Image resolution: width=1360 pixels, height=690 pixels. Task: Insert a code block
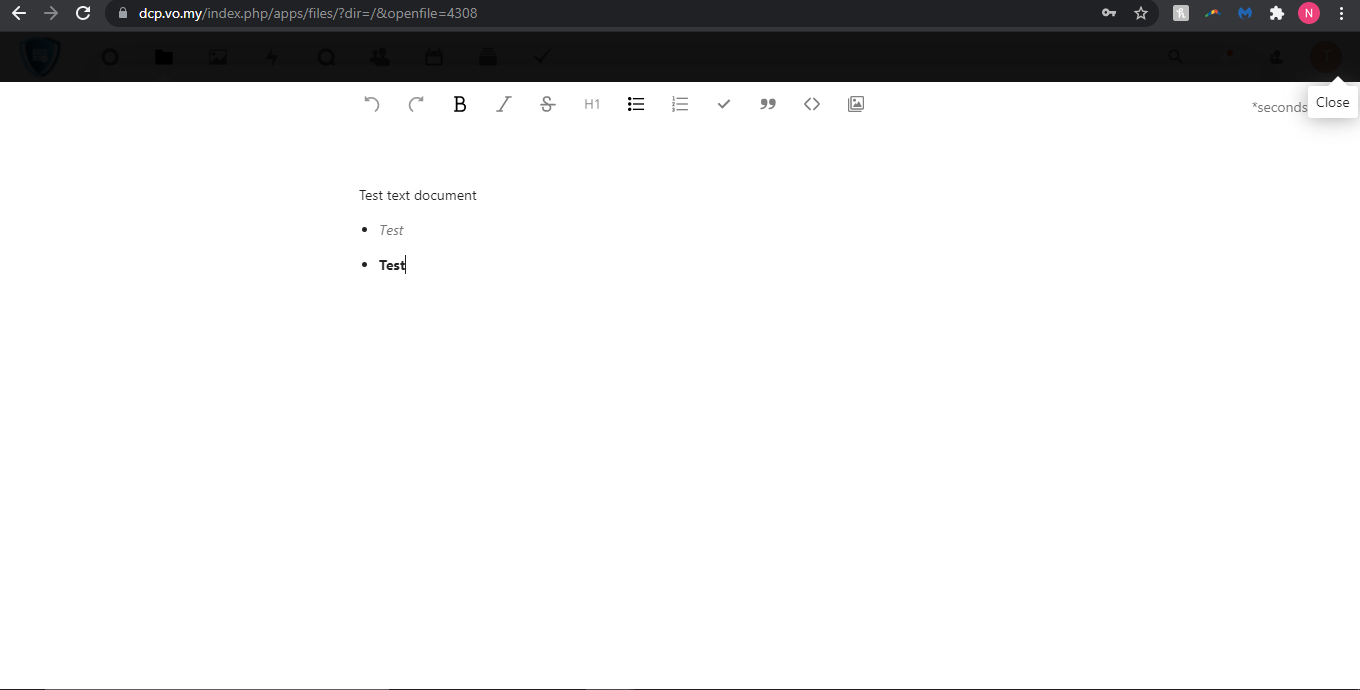(x=812, y=104)
